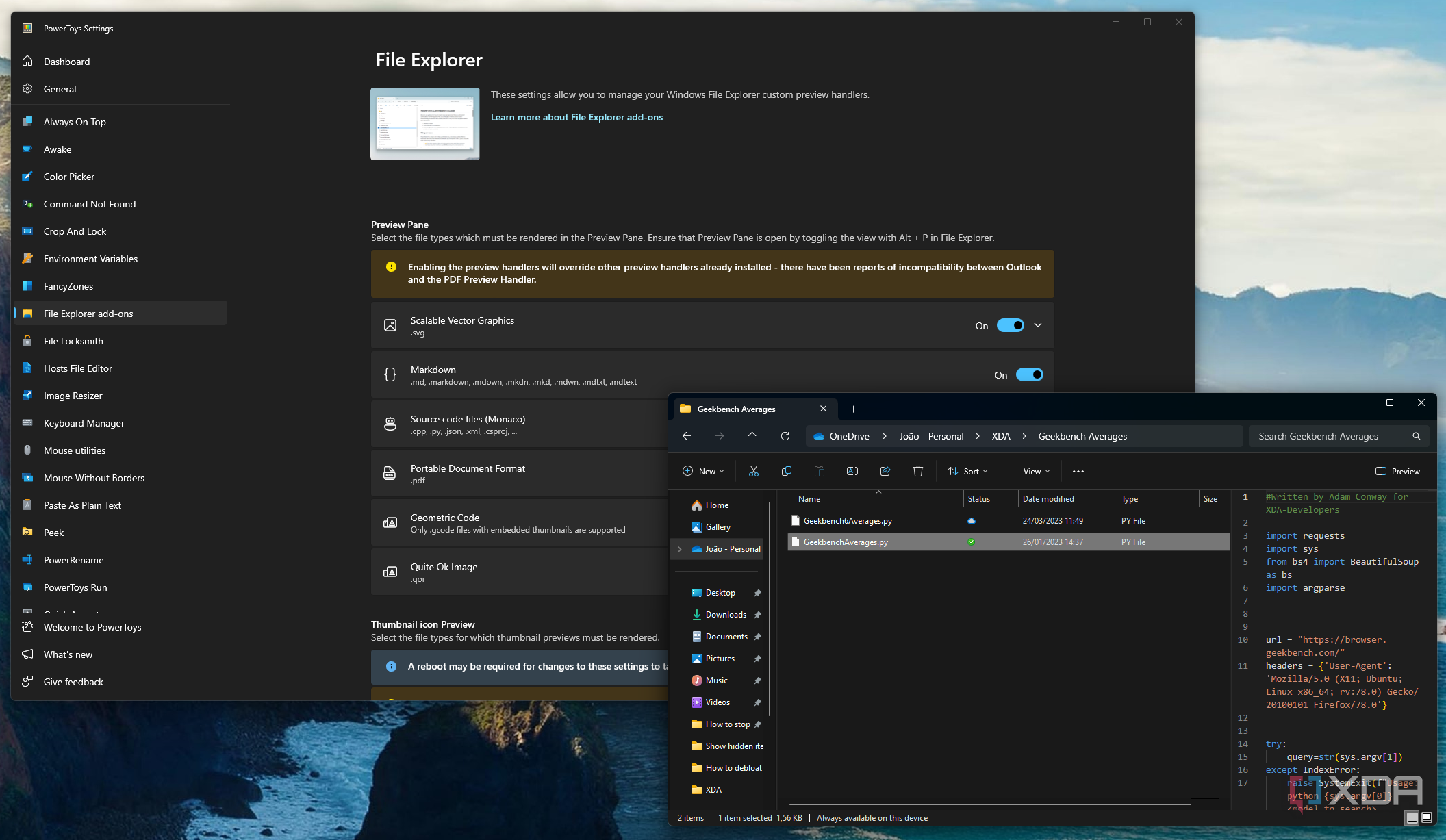Open the New dropdown in File Explorer

703,471
